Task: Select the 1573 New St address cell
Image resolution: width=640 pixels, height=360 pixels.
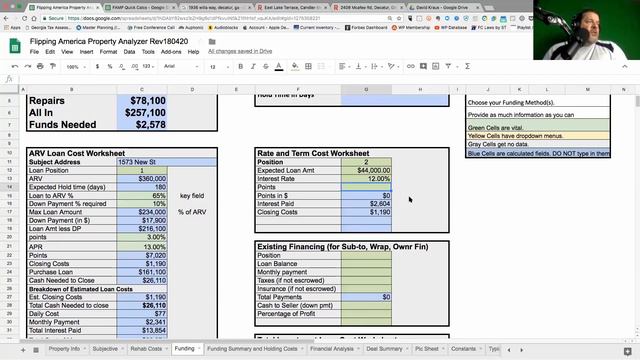Action: 167,162
